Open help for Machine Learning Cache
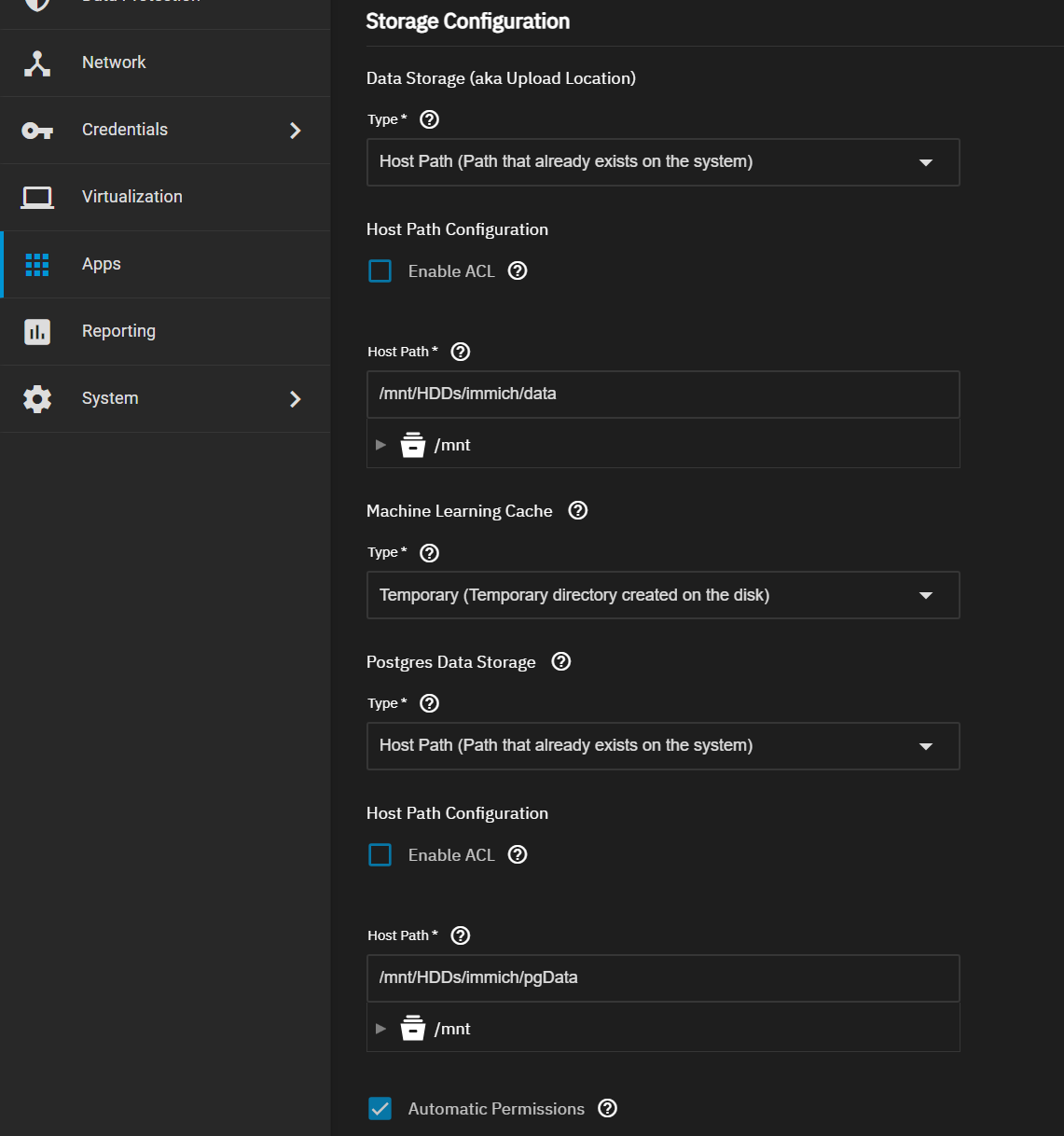The height and width of the screenshot is (1136, 1064). [x=577, y=510]
